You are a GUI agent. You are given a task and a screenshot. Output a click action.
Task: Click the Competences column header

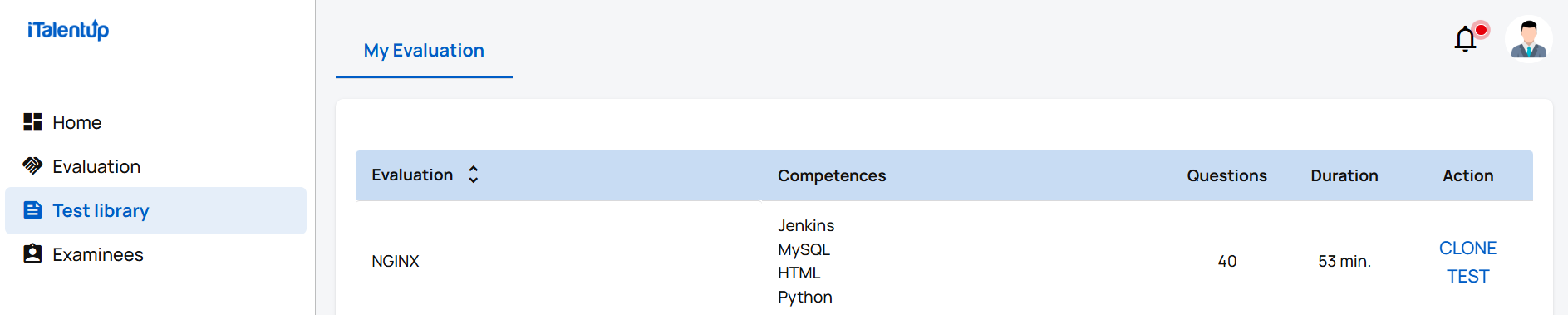click(832, 175)
